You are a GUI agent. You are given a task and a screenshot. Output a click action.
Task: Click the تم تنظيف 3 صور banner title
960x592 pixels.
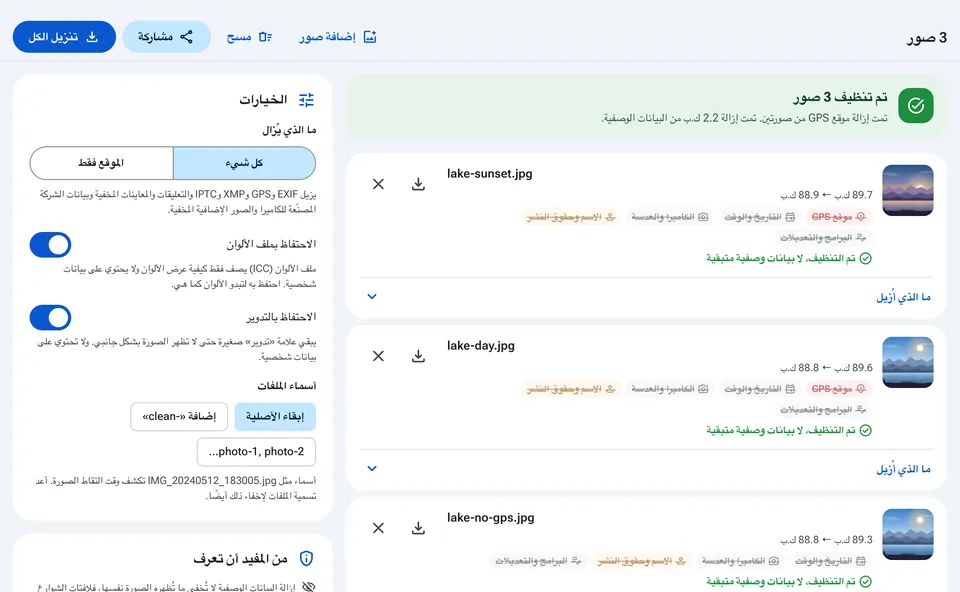pos(841,97)
